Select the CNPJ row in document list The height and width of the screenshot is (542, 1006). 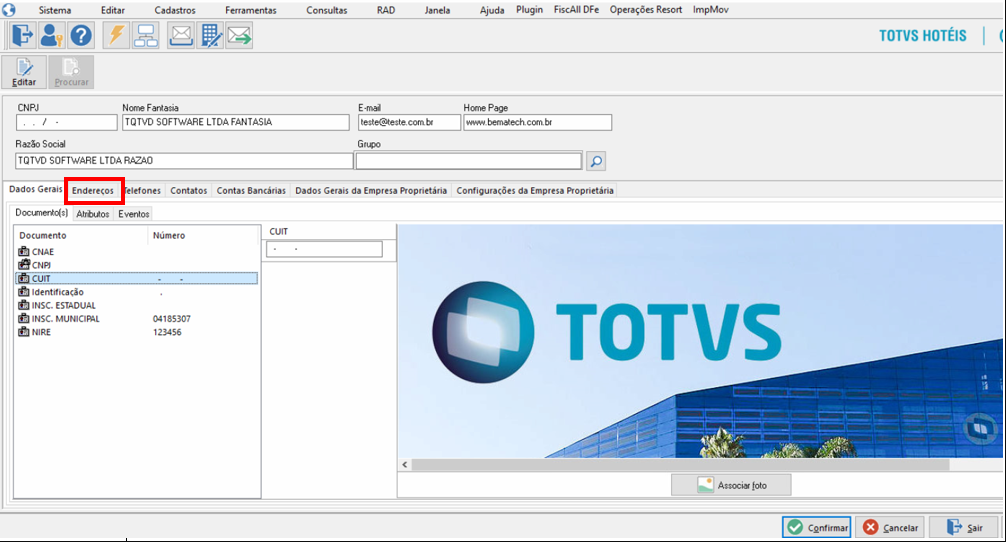click(x=136, y=265)
